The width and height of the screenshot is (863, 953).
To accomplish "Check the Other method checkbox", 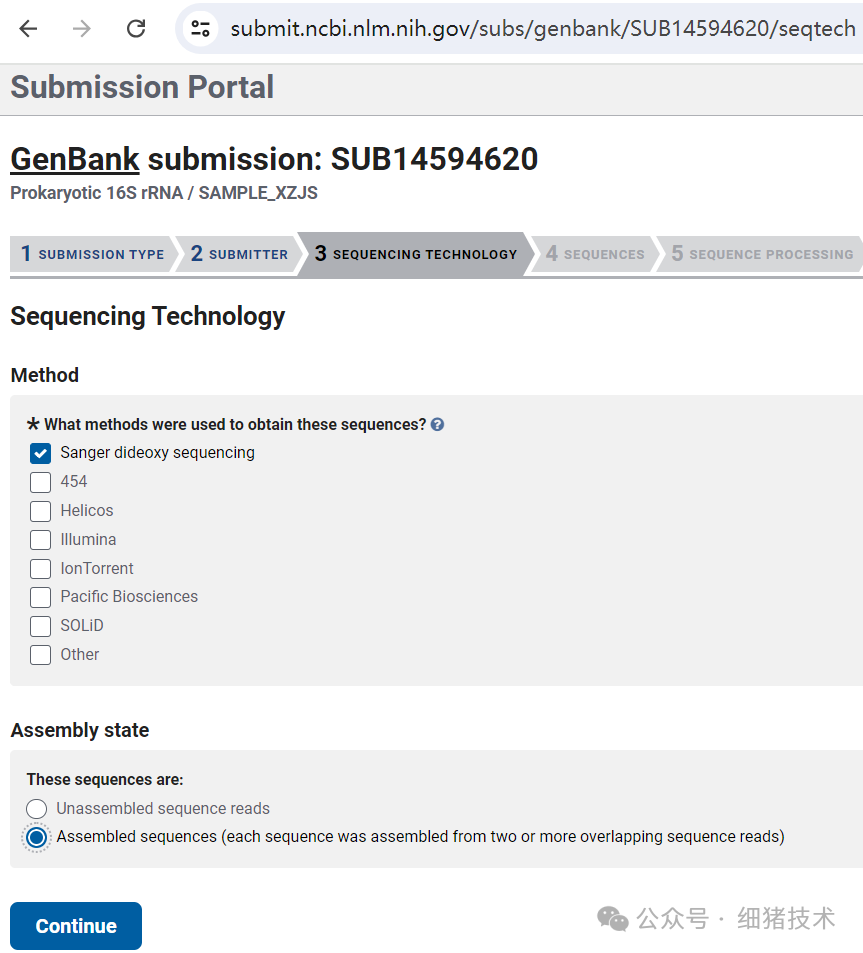I will point(40,655).
